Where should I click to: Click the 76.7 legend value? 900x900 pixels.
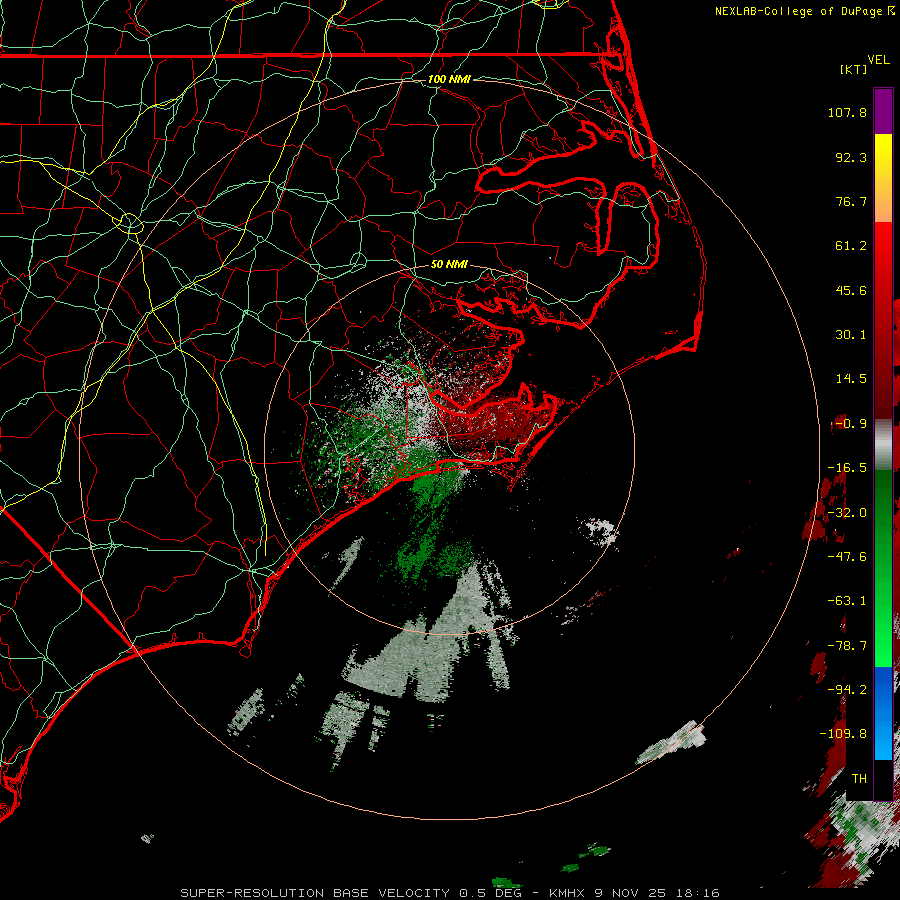point(851,201)
